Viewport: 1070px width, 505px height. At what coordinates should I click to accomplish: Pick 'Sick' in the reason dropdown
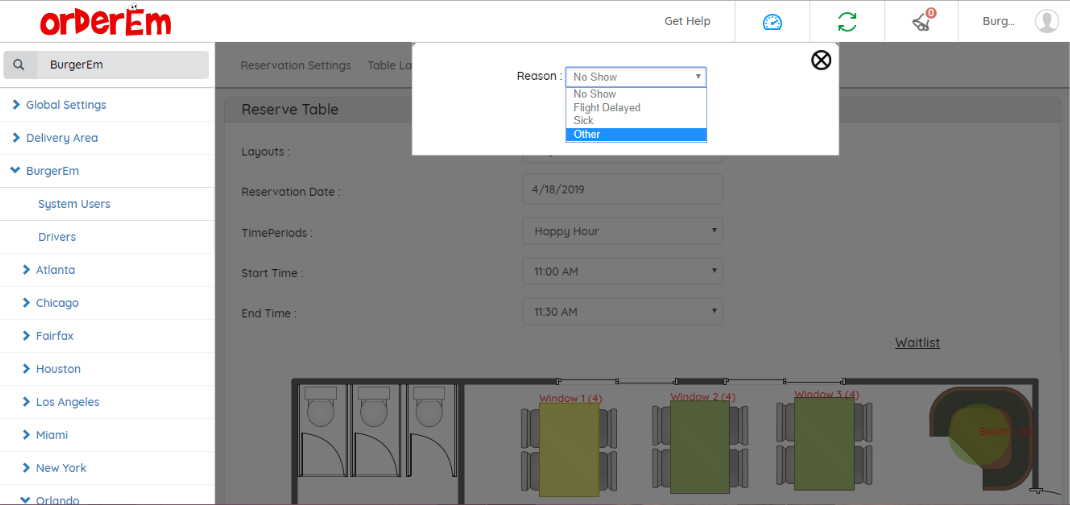coord(635,120)
